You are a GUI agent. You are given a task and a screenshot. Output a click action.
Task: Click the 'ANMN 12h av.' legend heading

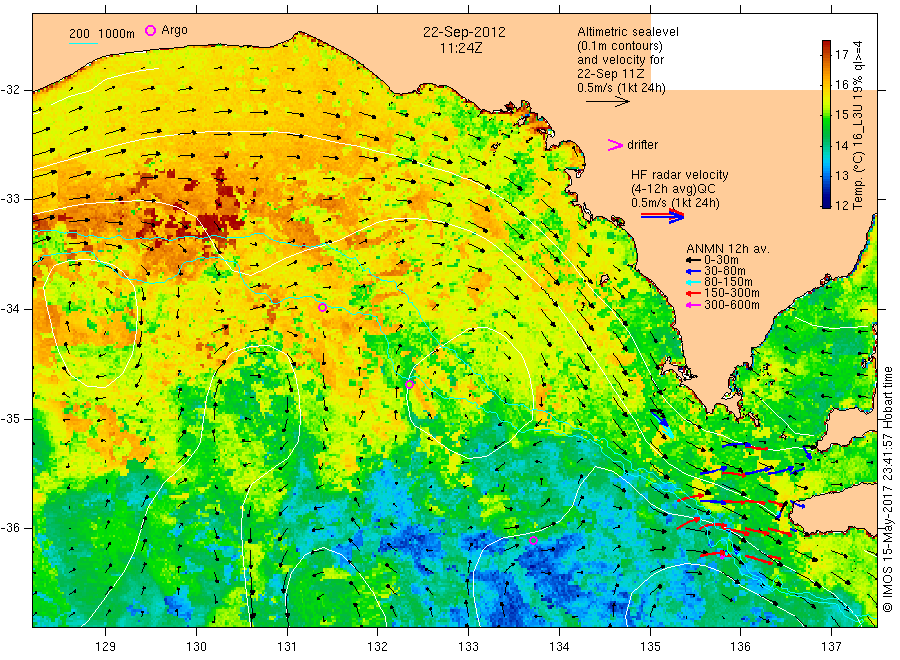pyautogui.click(x=728, y=249)
